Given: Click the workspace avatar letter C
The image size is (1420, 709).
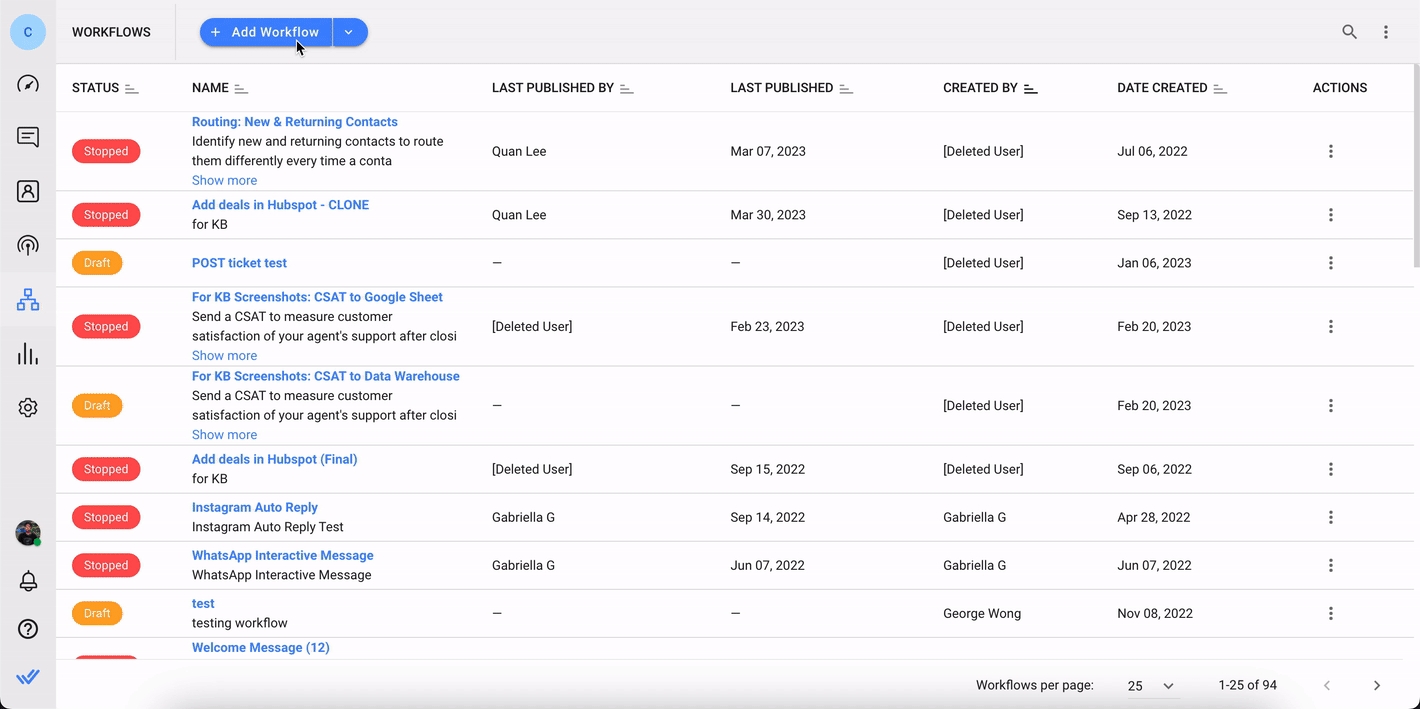Looking at the screenshot, I should point(28,32).
